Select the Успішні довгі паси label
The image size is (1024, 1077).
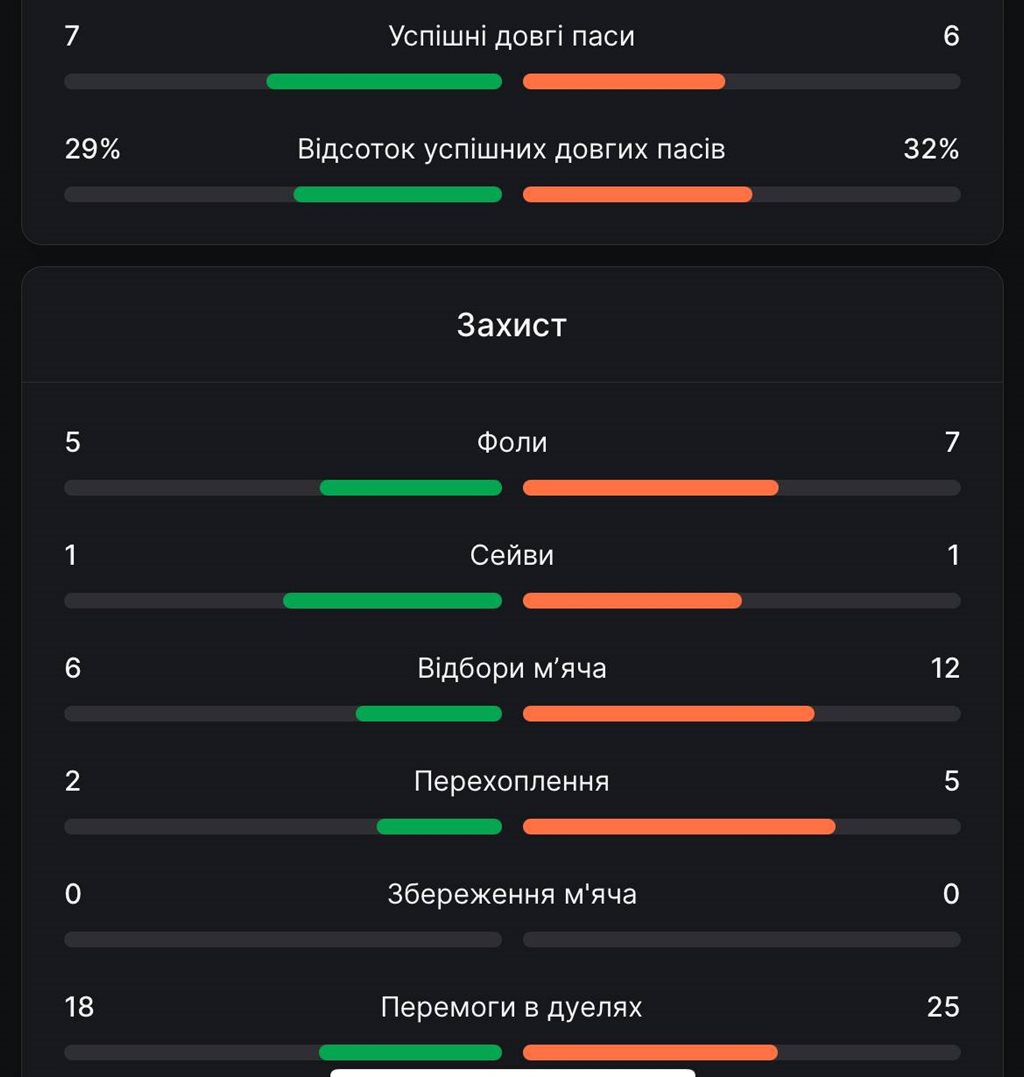[512, 36]
